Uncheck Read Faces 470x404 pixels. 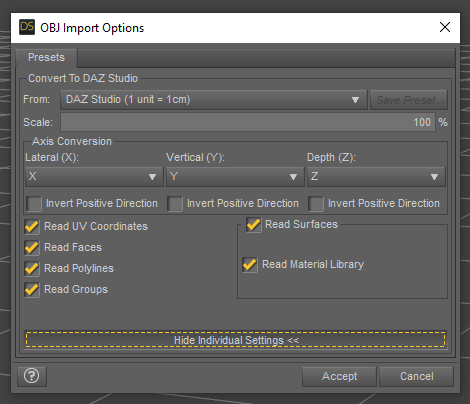tap(32, 248)
